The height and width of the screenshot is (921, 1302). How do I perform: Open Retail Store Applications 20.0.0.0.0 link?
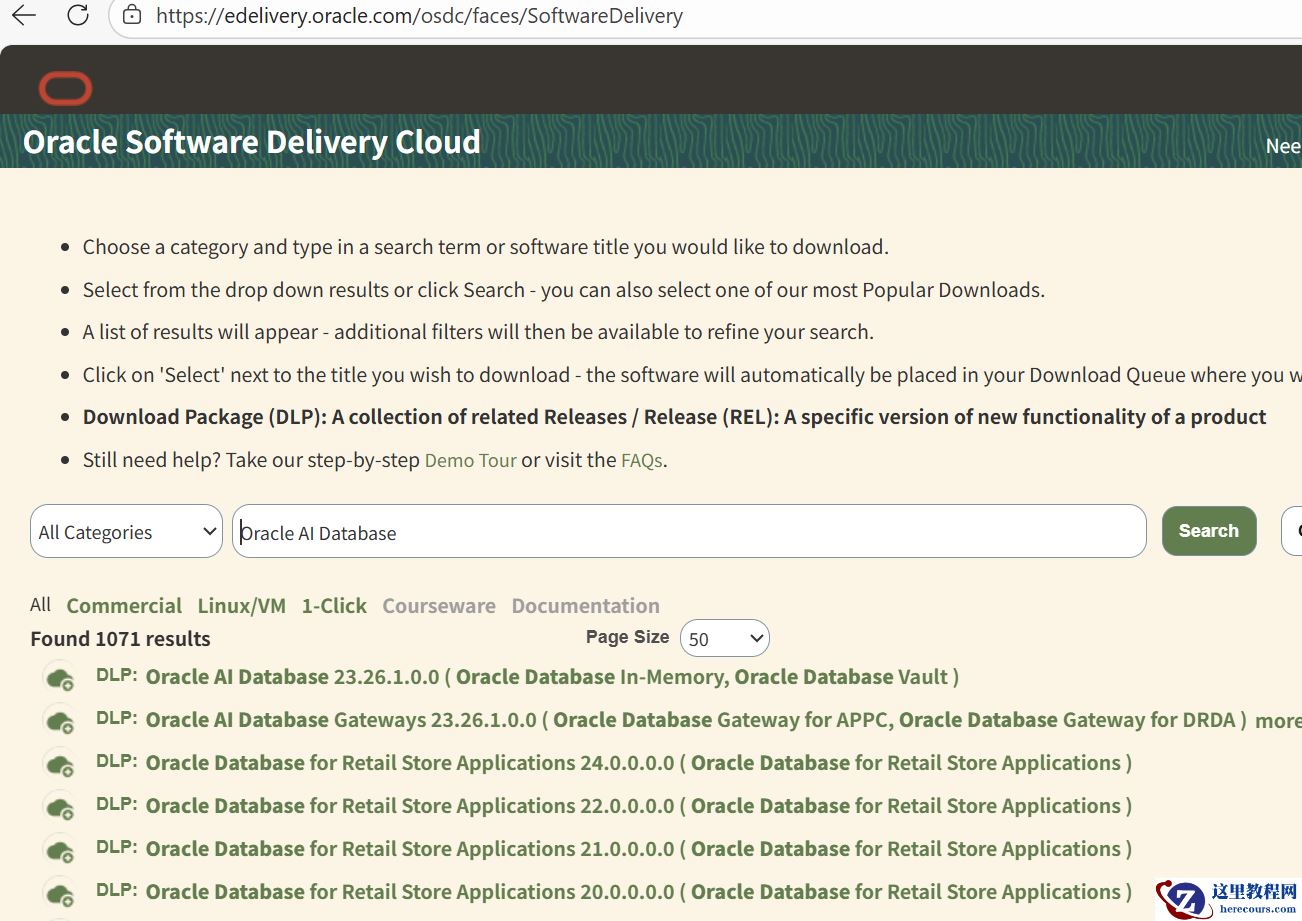pos(639,892)
